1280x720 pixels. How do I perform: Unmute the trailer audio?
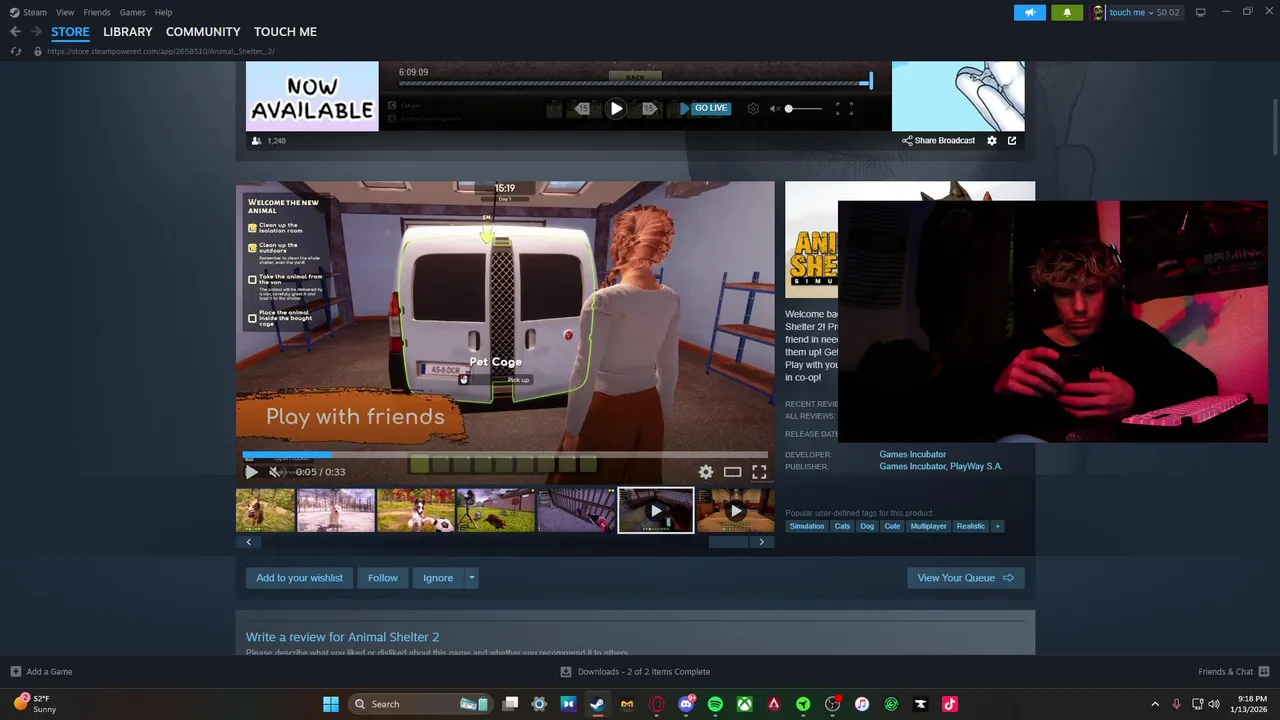coord(275,472)
